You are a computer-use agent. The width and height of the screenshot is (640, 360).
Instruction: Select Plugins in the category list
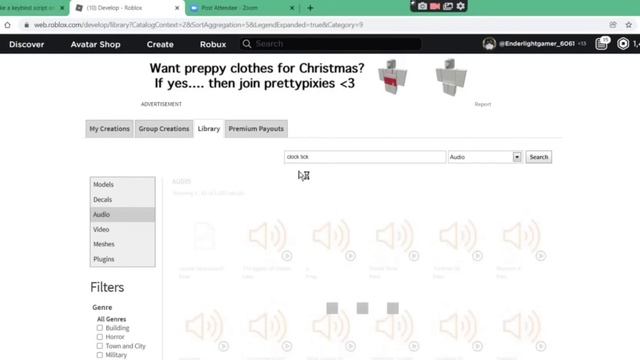(x=122, y=259)
